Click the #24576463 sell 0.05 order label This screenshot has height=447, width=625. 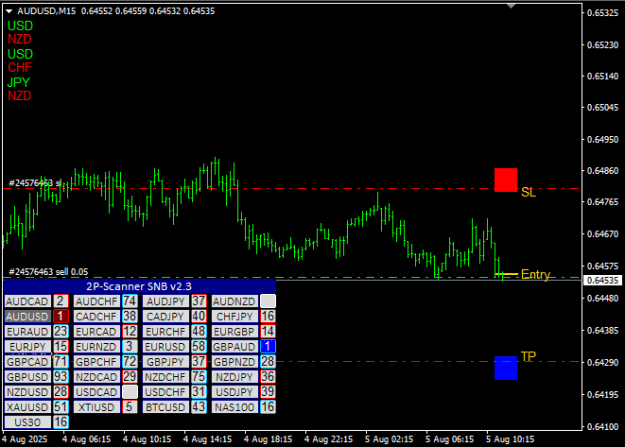(48, 272)
